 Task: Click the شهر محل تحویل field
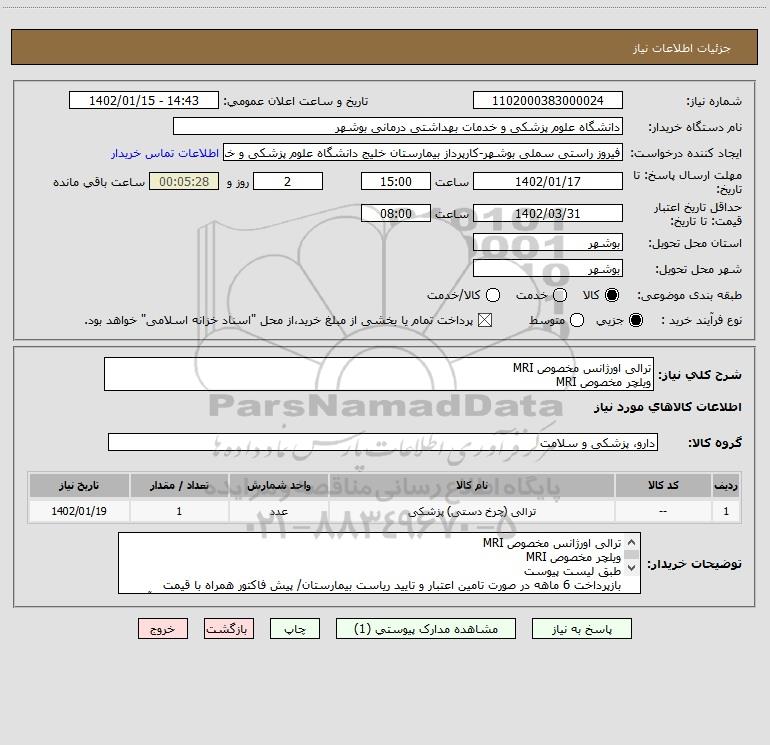(x=548, y=269)
